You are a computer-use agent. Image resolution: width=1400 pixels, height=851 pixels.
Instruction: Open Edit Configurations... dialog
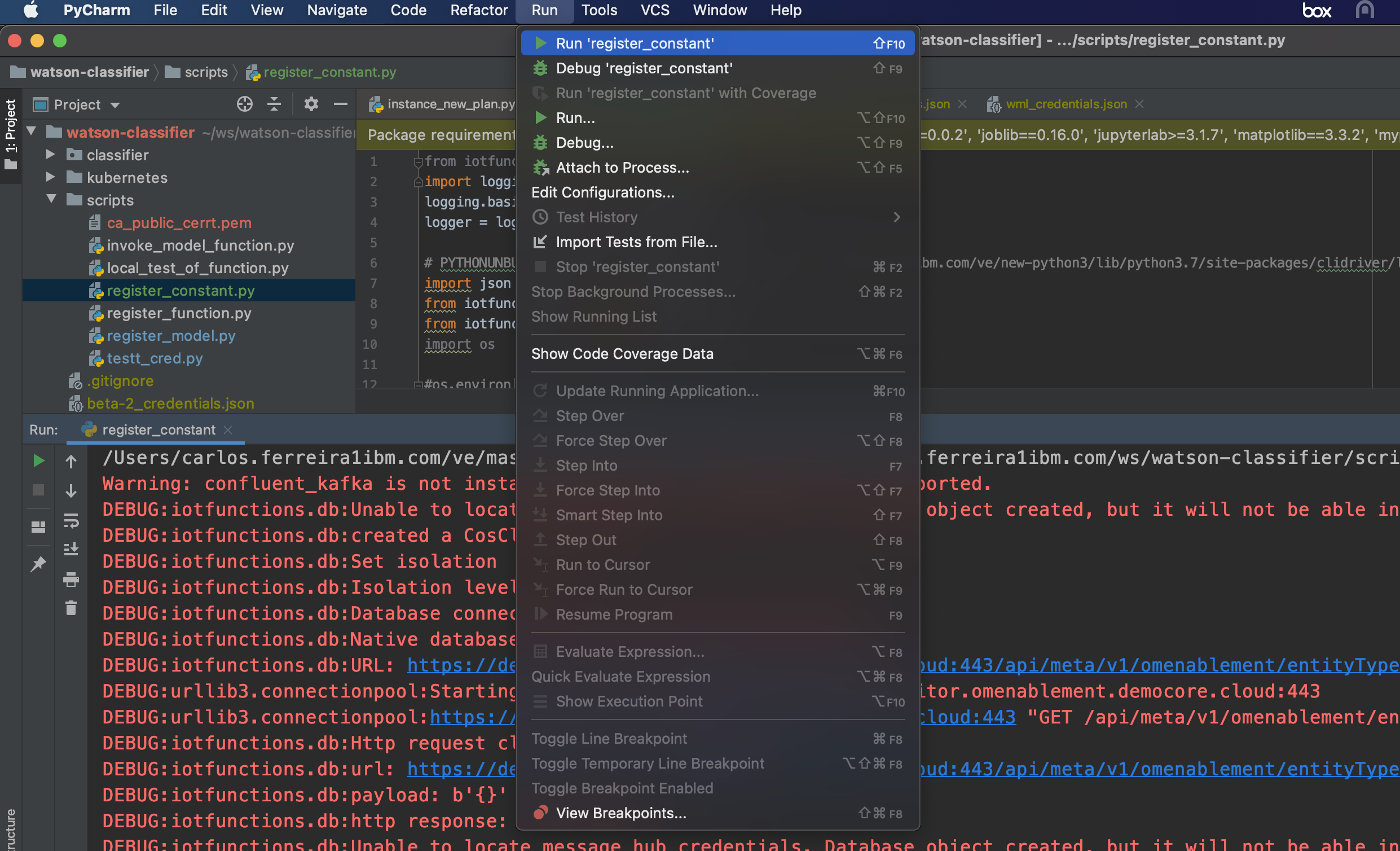pyautogui.click(x=717, y=192)
